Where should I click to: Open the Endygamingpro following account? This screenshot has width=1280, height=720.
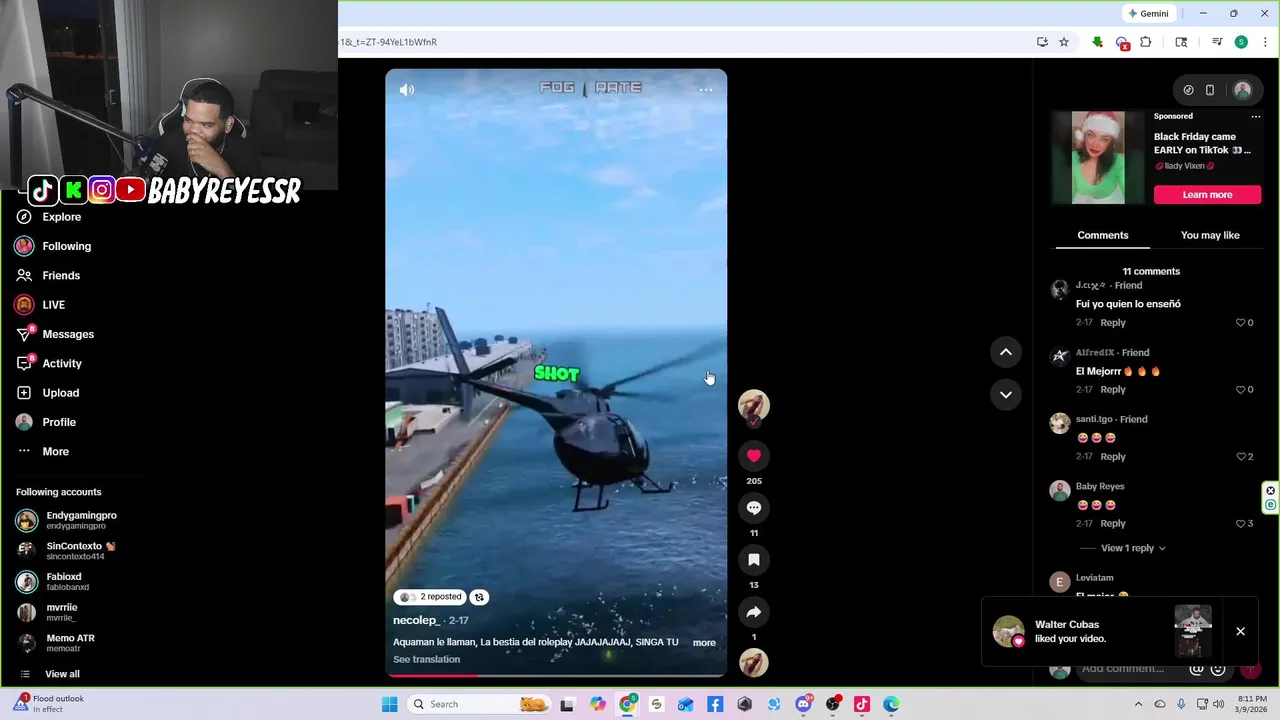[68, 520]
